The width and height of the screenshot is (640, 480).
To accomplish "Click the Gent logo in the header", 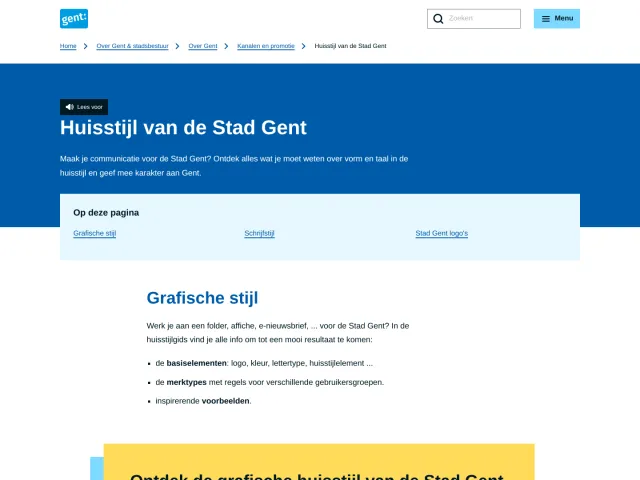I will tap(74, 19).
